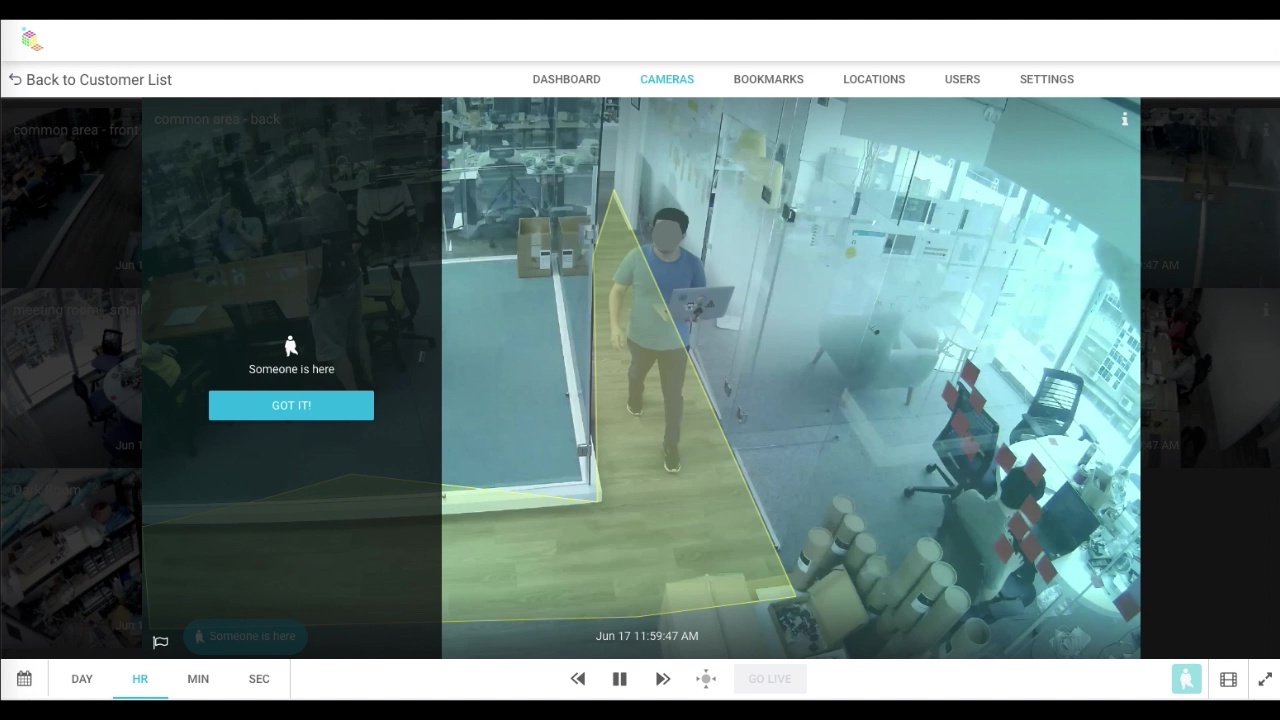This screenshot has height=720, width=1280.
Task: Click Back to Customer List link
Action: pyautogui.click(x=90, y=80)
